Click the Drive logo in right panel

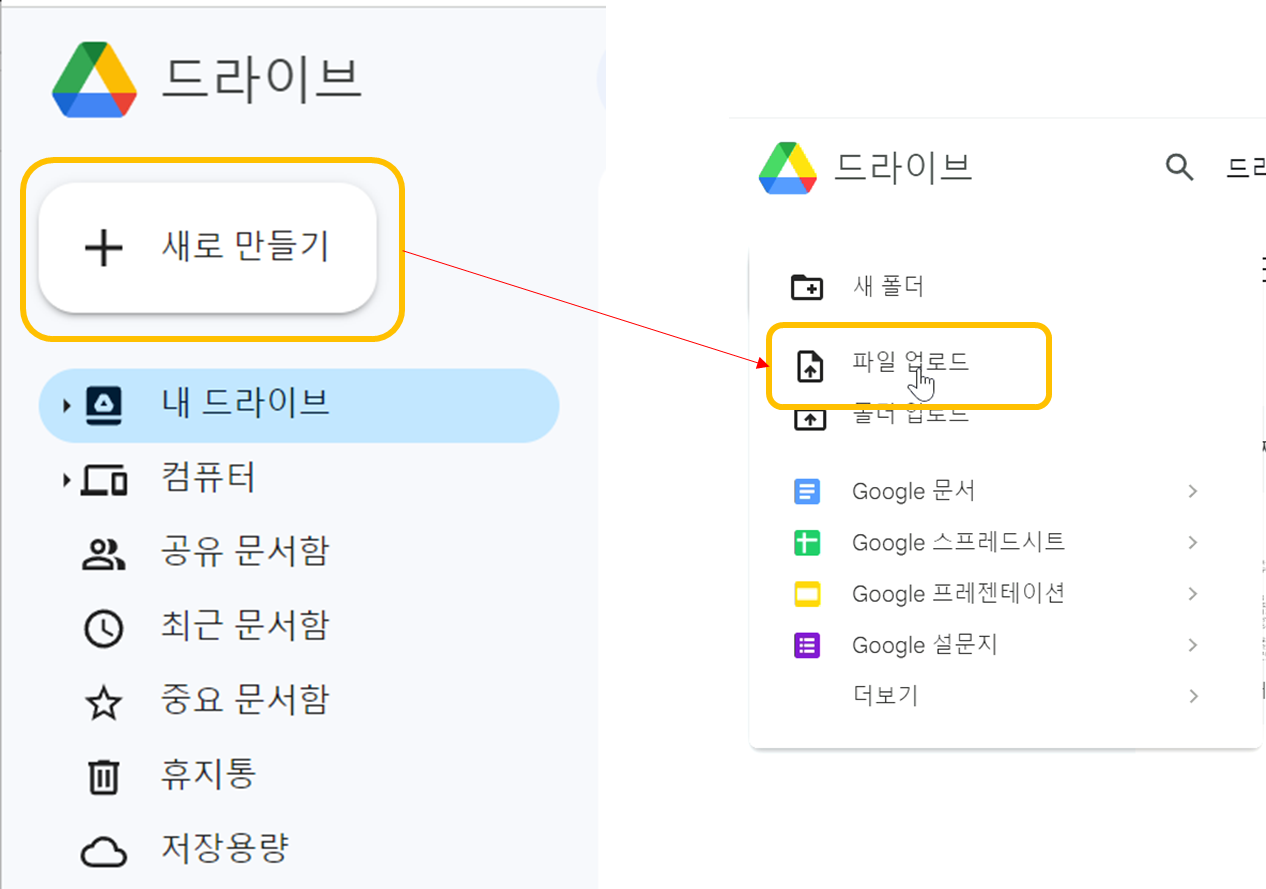pyautogui.click(x=790, y=167)
